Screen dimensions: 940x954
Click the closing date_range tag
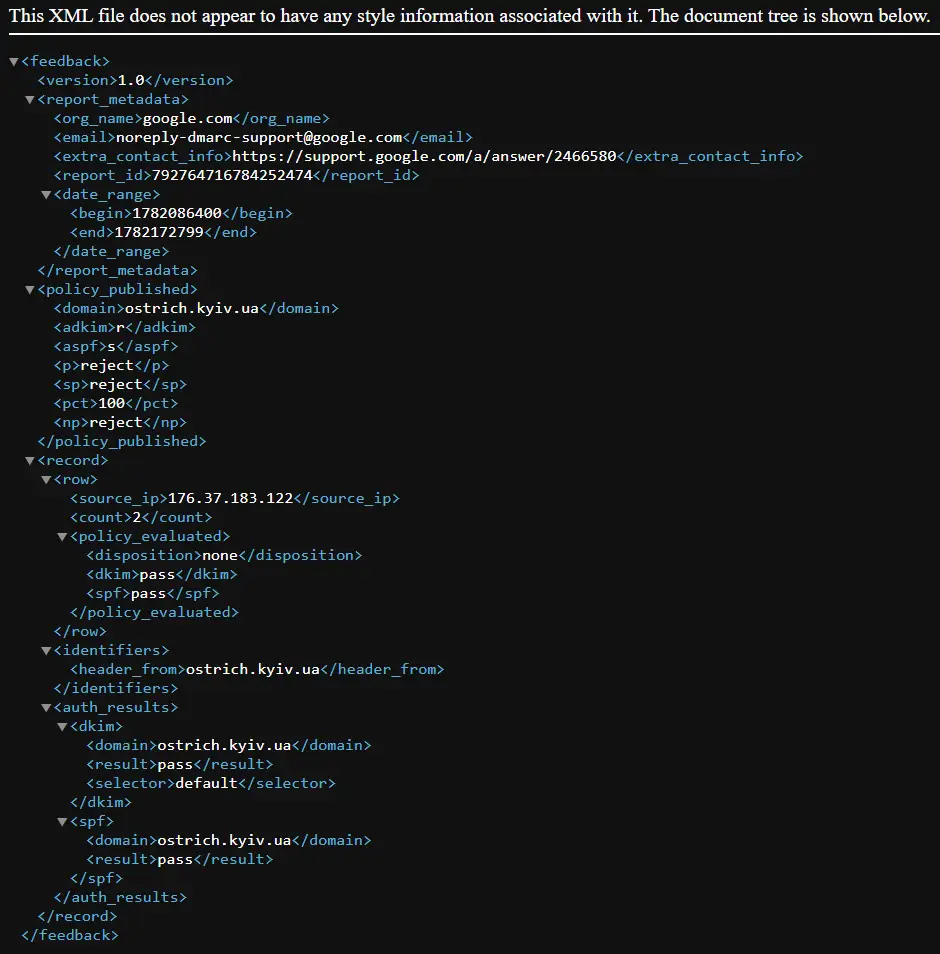pyautogui.click(x=111, y=251)
